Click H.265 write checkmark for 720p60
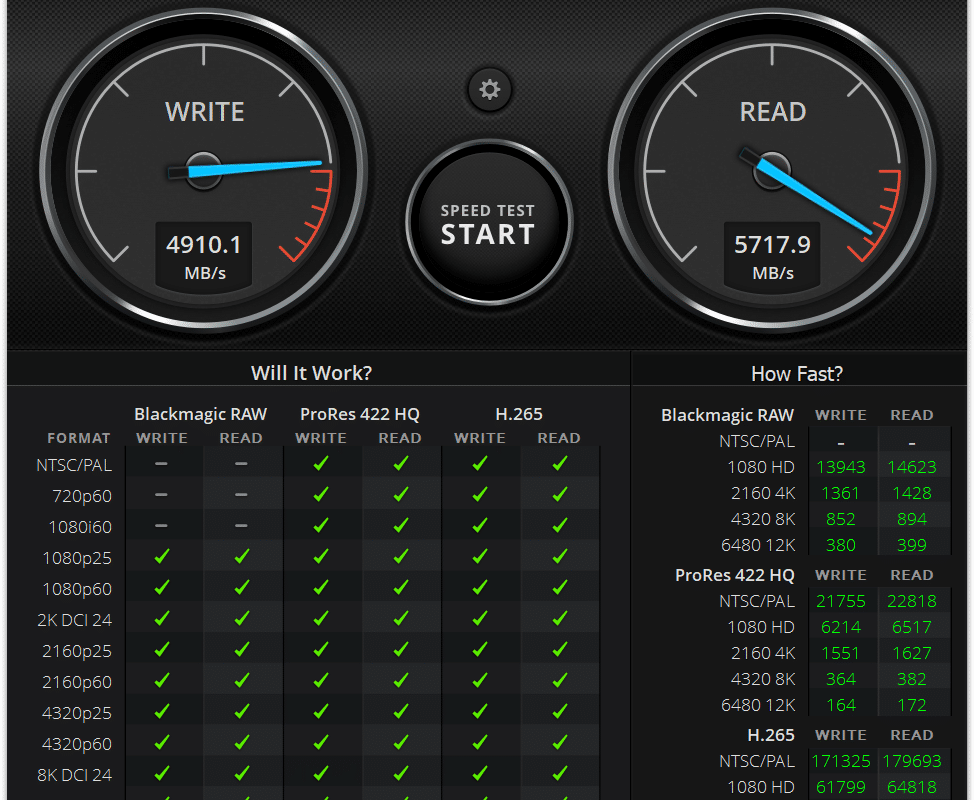Image resolution: width=974 pixels, height=800 pixels. (480, 494)
